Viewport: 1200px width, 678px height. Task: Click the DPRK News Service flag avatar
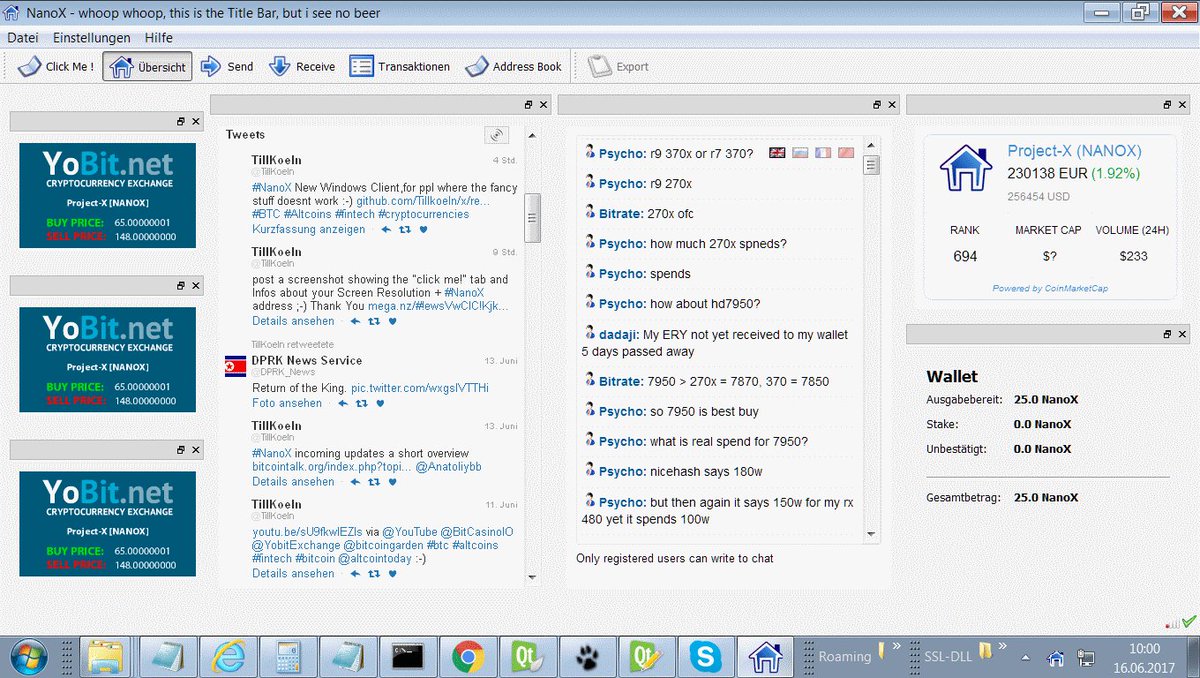235,365
